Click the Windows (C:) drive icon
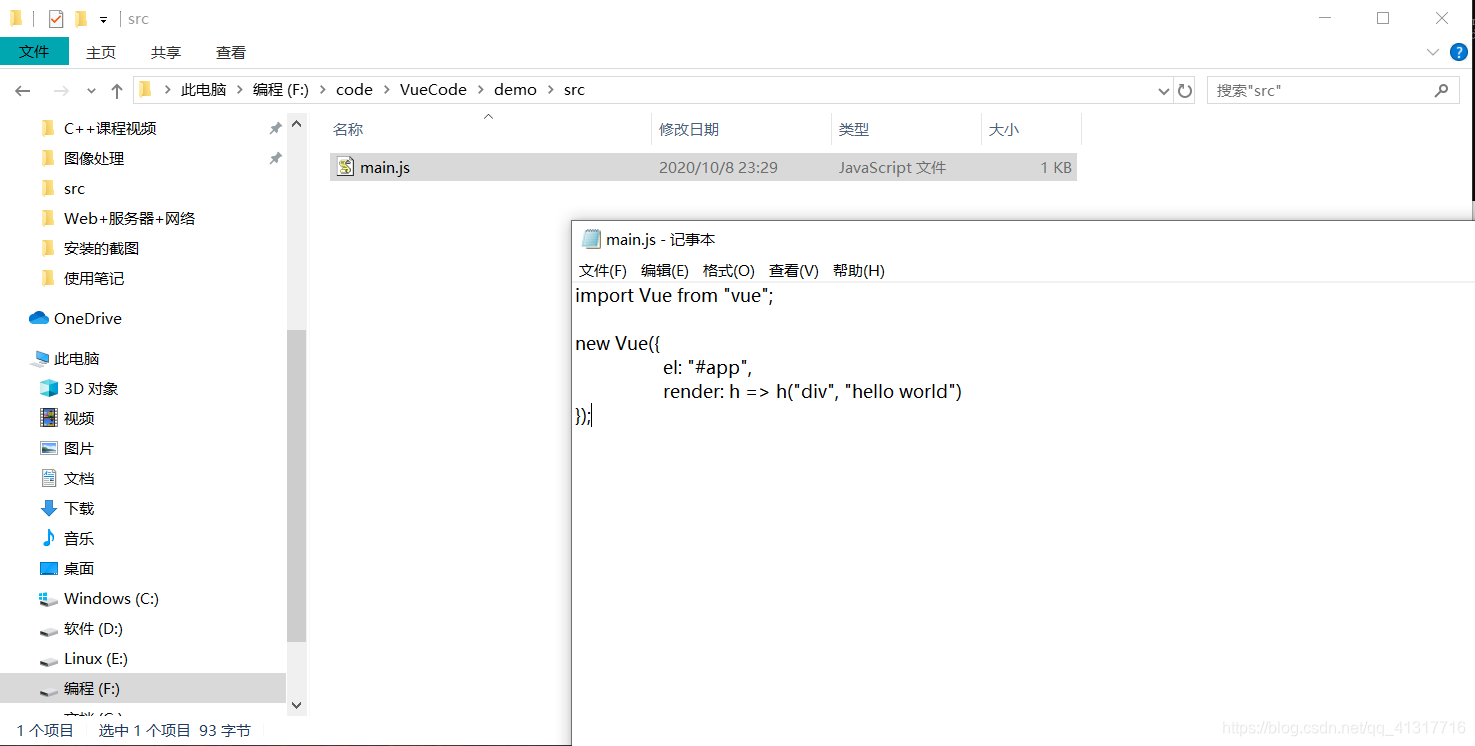Screen dimensions: 1475x746 click(48, 599)
